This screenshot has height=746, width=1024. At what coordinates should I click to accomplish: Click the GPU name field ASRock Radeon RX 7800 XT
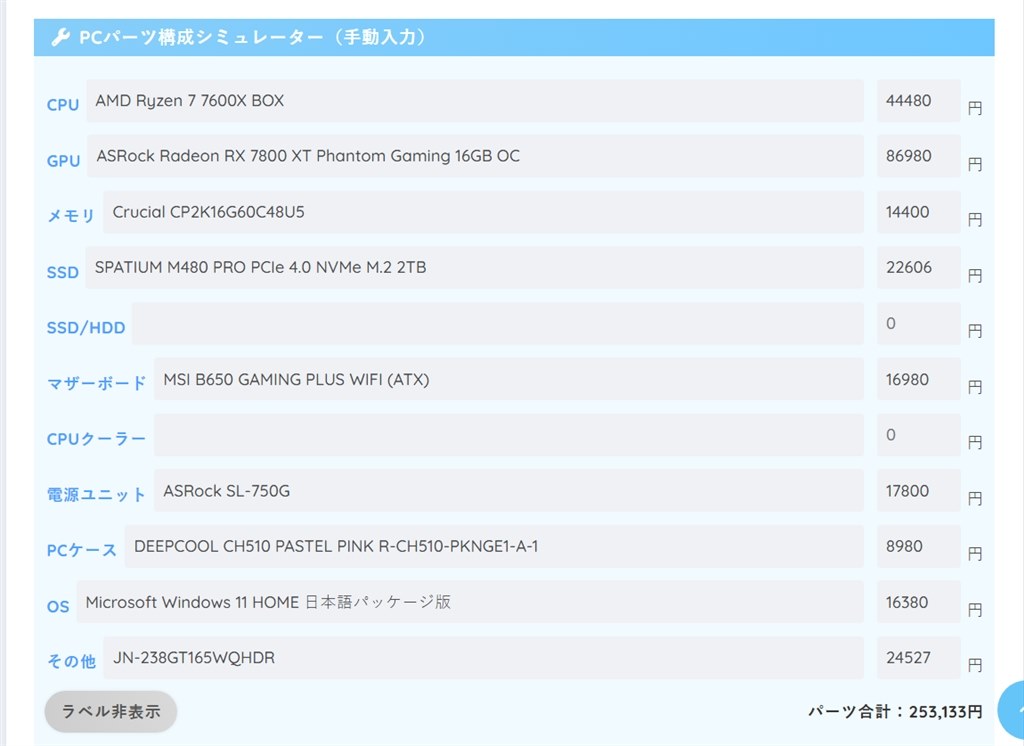pyautogui.click(x=475, y=156)
